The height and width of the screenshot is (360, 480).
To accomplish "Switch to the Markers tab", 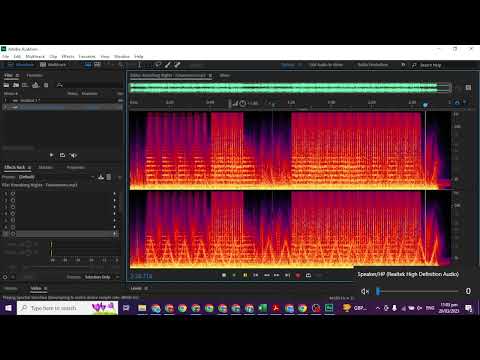I will click(x=46, y=167).
